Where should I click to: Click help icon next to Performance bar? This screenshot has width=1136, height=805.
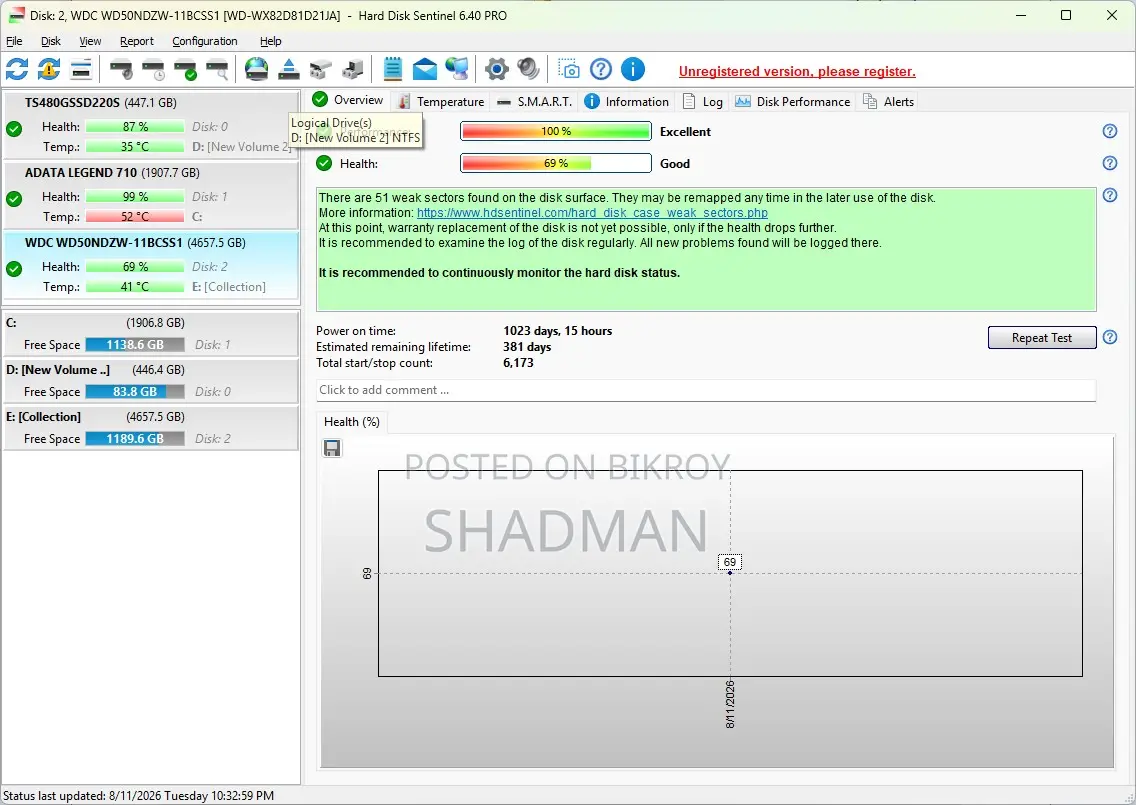coord(1110,131)
